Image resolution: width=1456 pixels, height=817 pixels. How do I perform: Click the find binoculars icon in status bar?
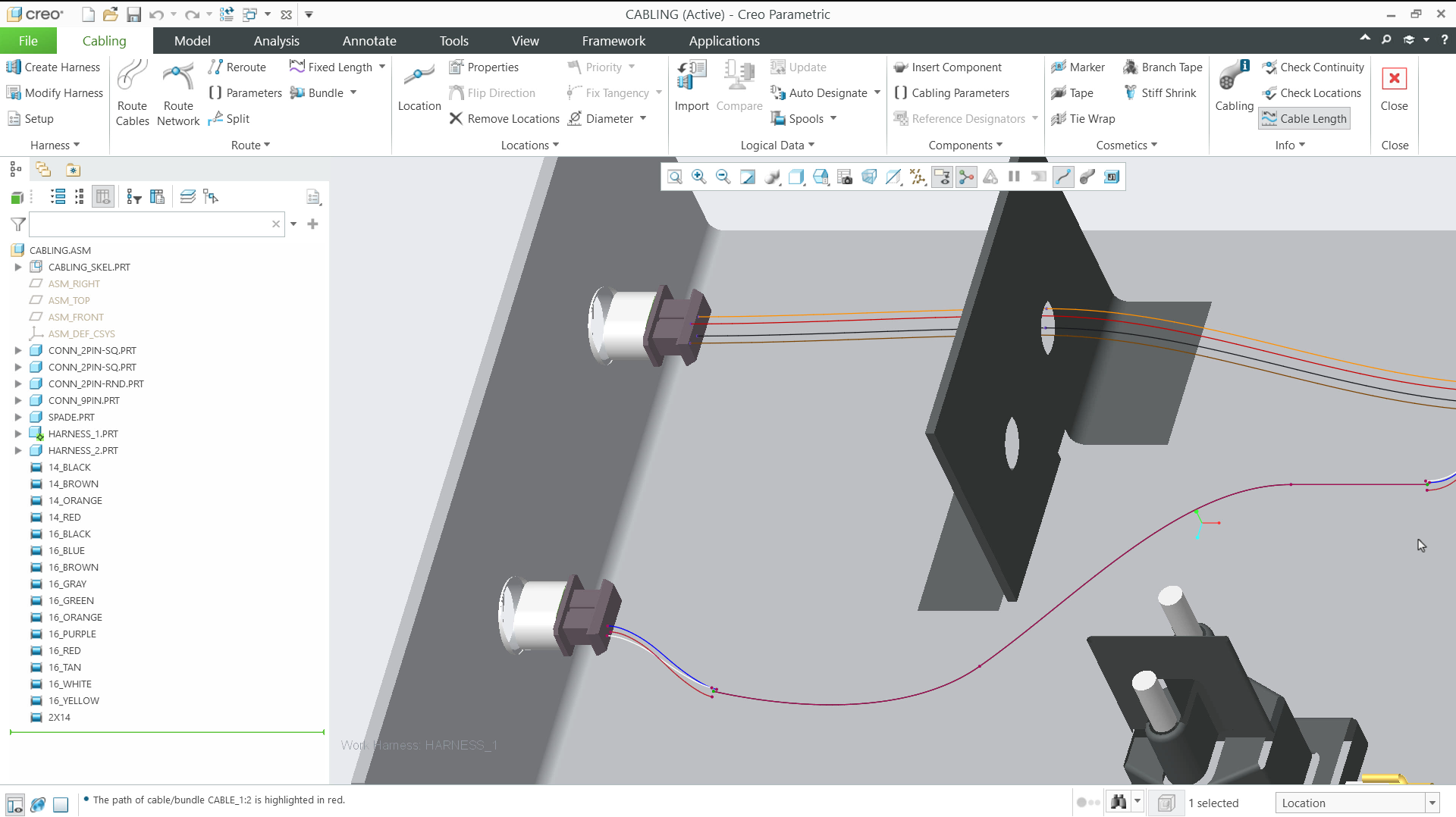pos(1118,802)
